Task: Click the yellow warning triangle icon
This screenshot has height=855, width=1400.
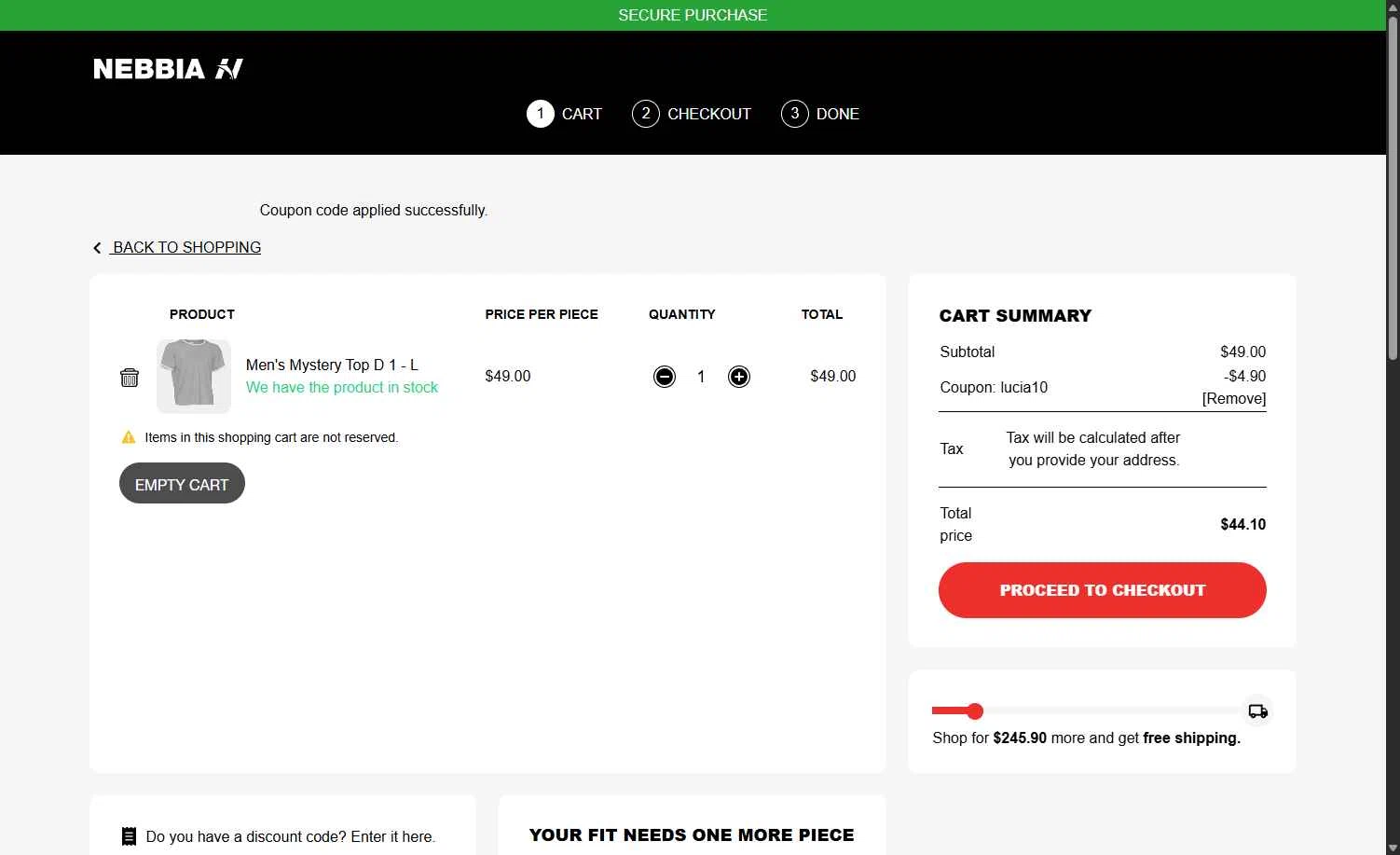Action: click(x=129, y=437)
